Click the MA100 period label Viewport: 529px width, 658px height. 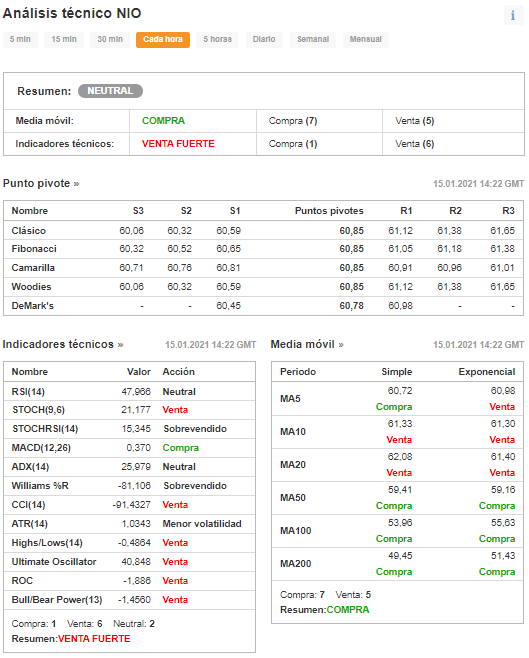(x=296, y=531)
